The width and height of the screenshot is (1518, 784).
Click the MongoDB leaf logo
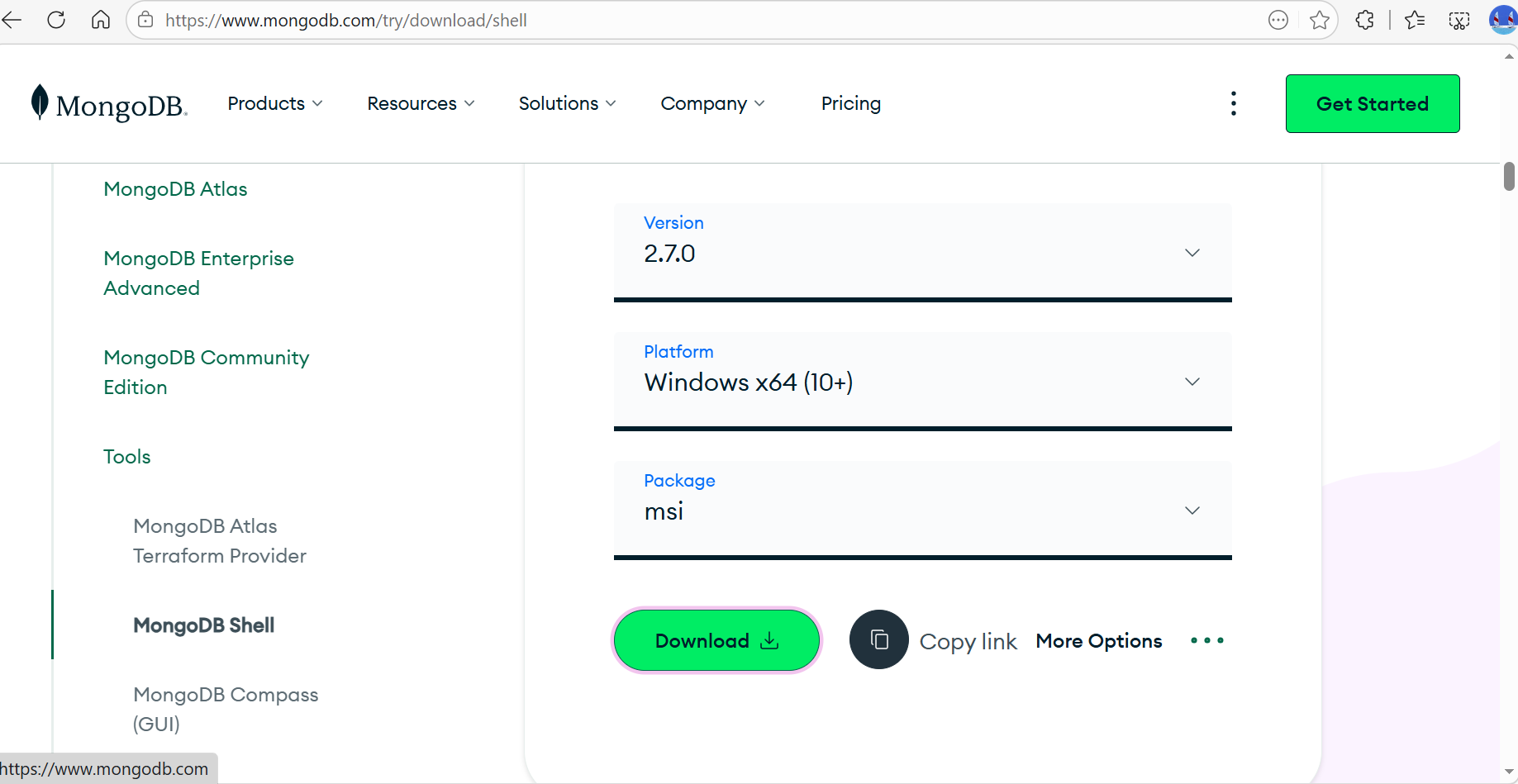[109, 104]
